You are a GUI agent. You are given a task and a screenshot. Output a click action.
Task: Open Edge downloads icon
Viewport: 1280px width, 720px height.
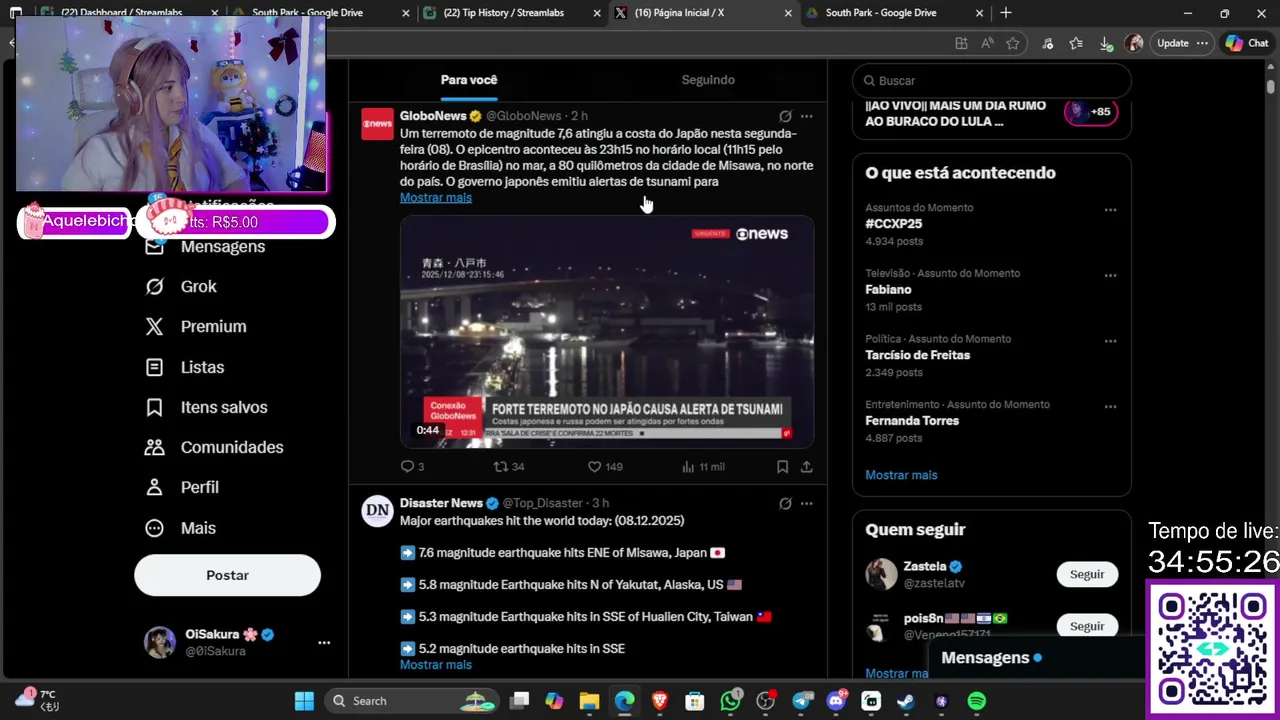tap(1105, 43)
